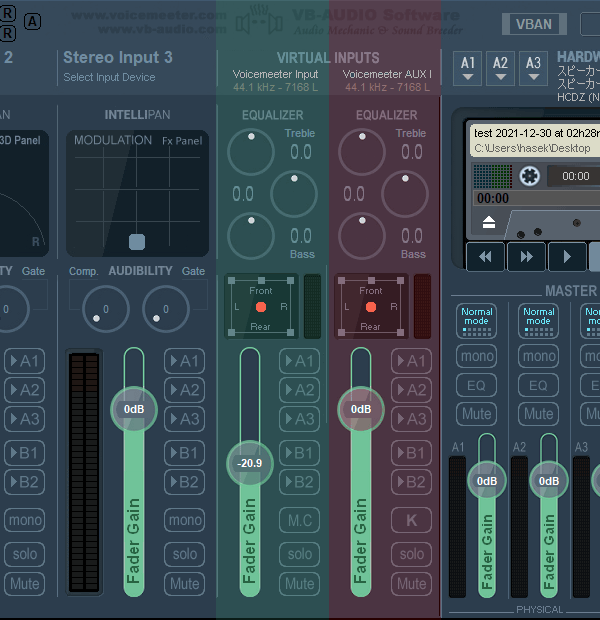Cycle Normal mode on A2 master bus
Screen dimensions: 600x620
[538, 321]
